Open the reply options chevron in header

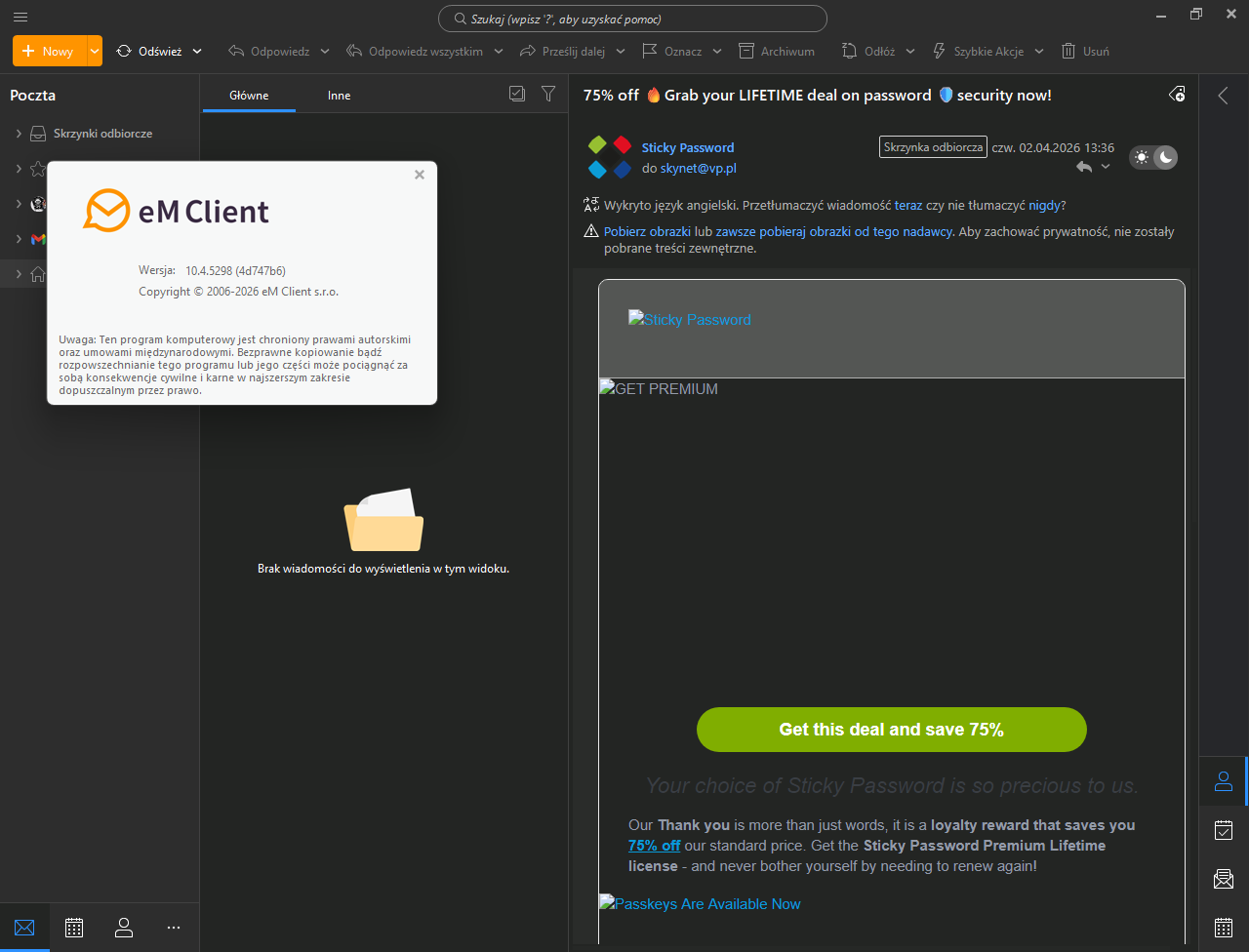[1106, 167]
